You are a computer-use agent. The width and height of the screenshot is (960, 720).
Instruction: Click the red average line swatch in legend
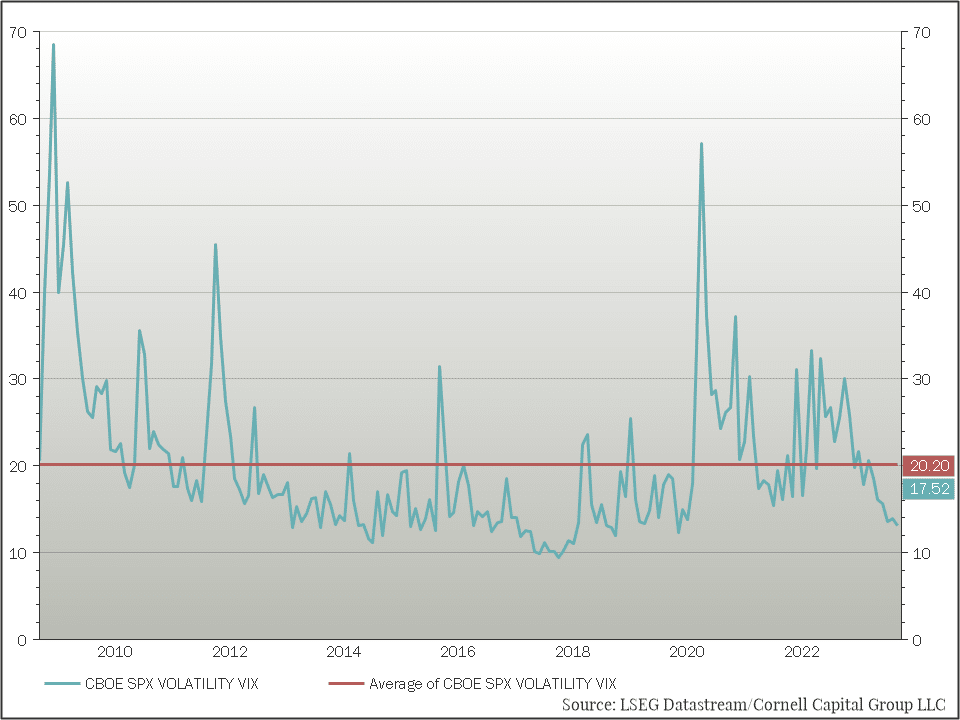tap(346, 684)
